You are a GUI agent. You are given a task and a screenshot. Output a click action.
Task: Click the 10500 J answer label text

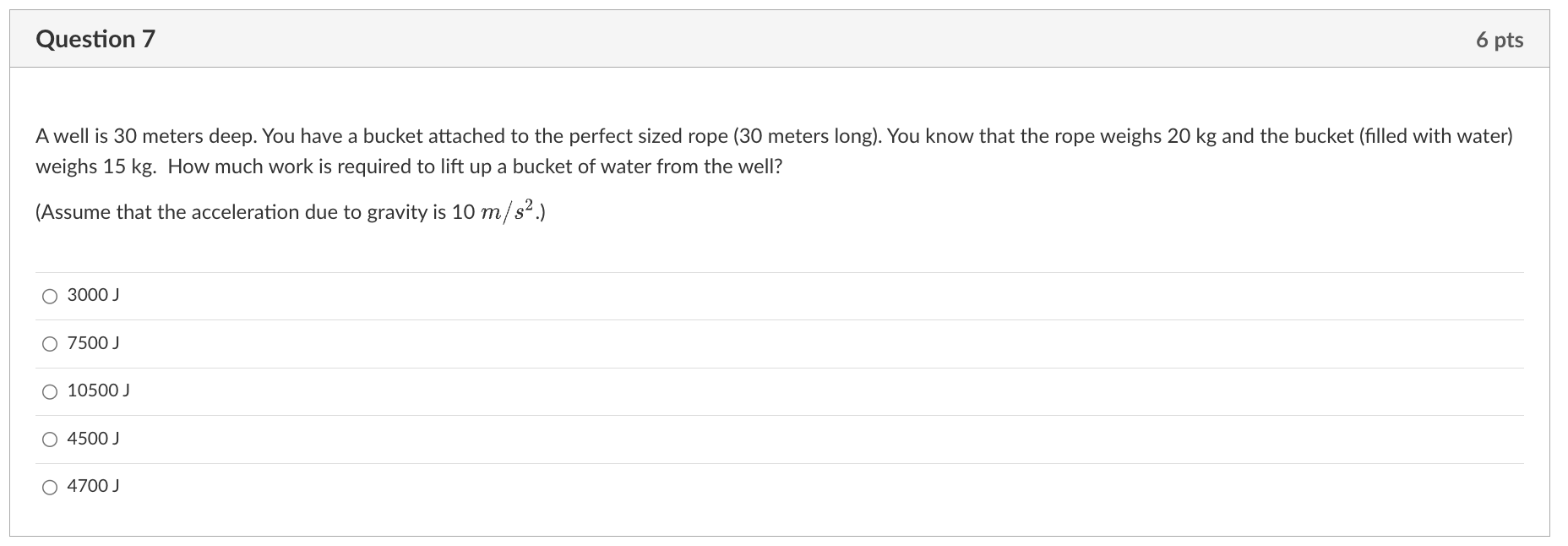[x=97, y=390]
